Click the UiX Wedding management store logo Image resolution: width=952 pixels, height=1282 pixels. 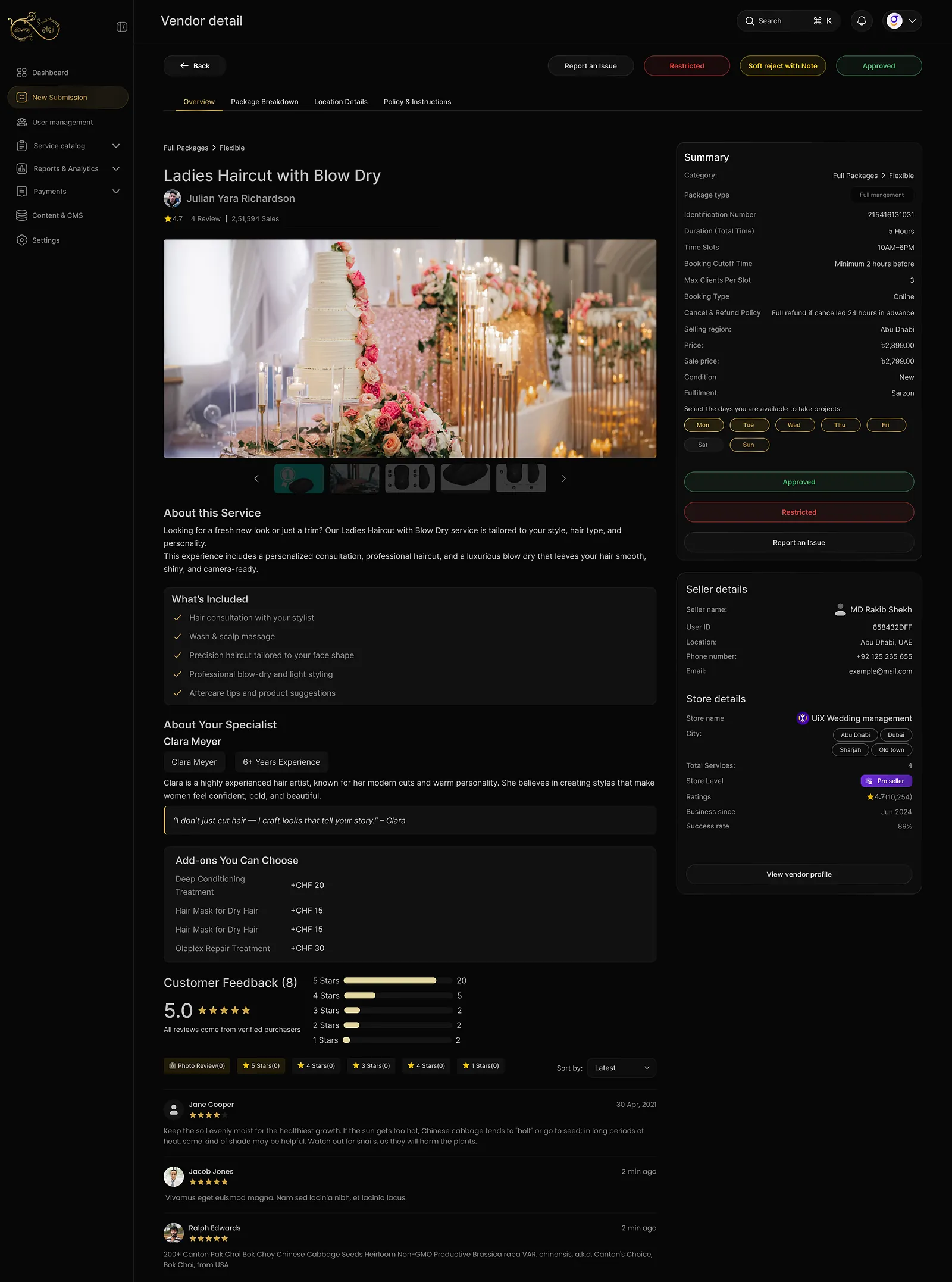point(803,718)
